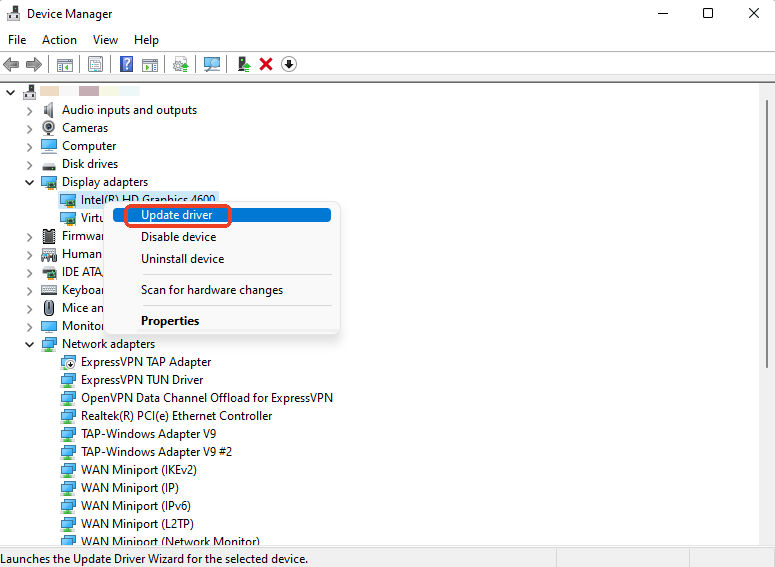Open the Action menu

click(59, 40)
